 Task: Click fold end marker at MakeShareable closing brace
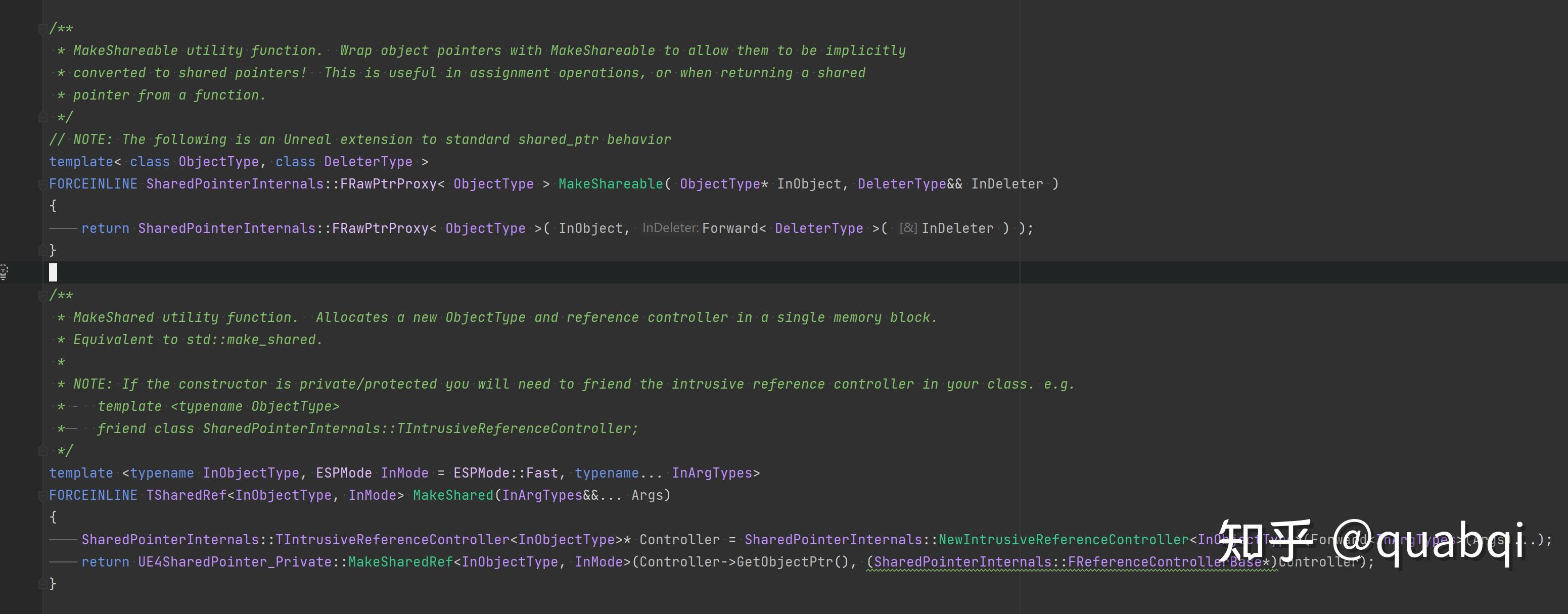42,250
